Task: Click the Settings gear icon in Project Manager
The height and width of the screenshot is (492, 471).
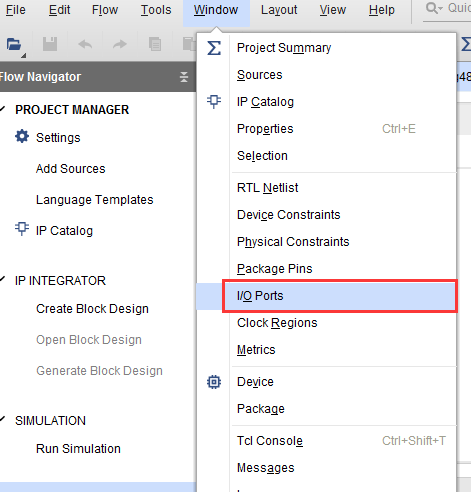Action: [x=22, y=137]
